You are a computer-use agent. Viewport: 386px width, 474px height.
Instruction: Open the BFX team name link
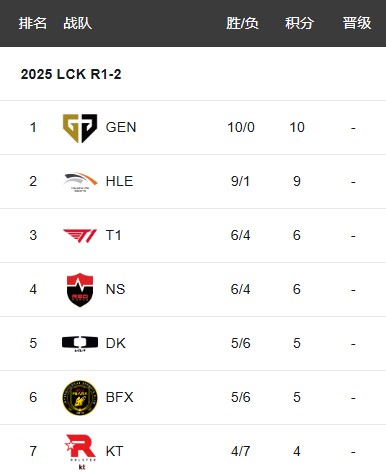point(119,397)
